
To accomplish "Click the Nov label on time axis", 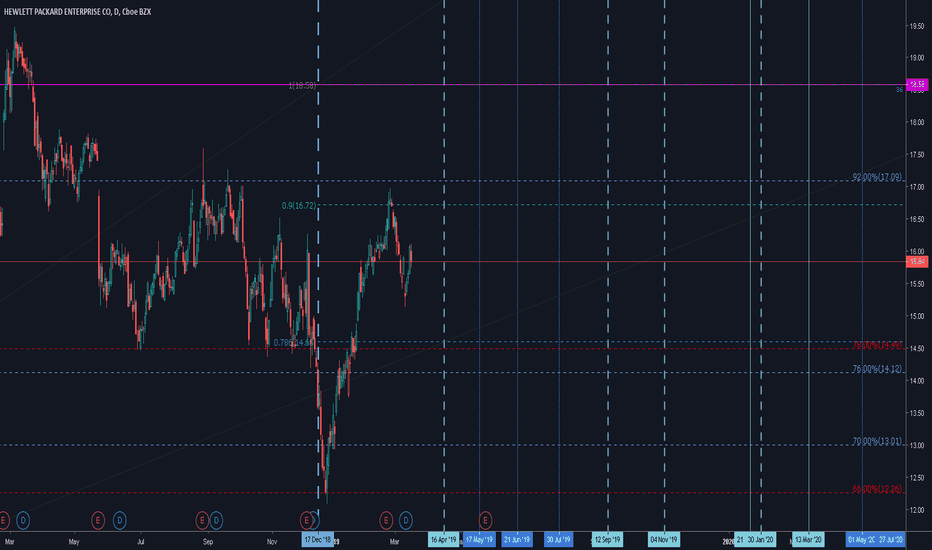I will [x=272, y=542].
